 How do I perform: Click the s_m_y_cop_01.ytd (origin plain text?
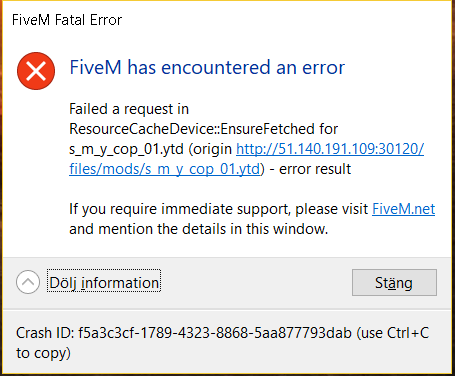pyautogui.click(x=150, y=149)
